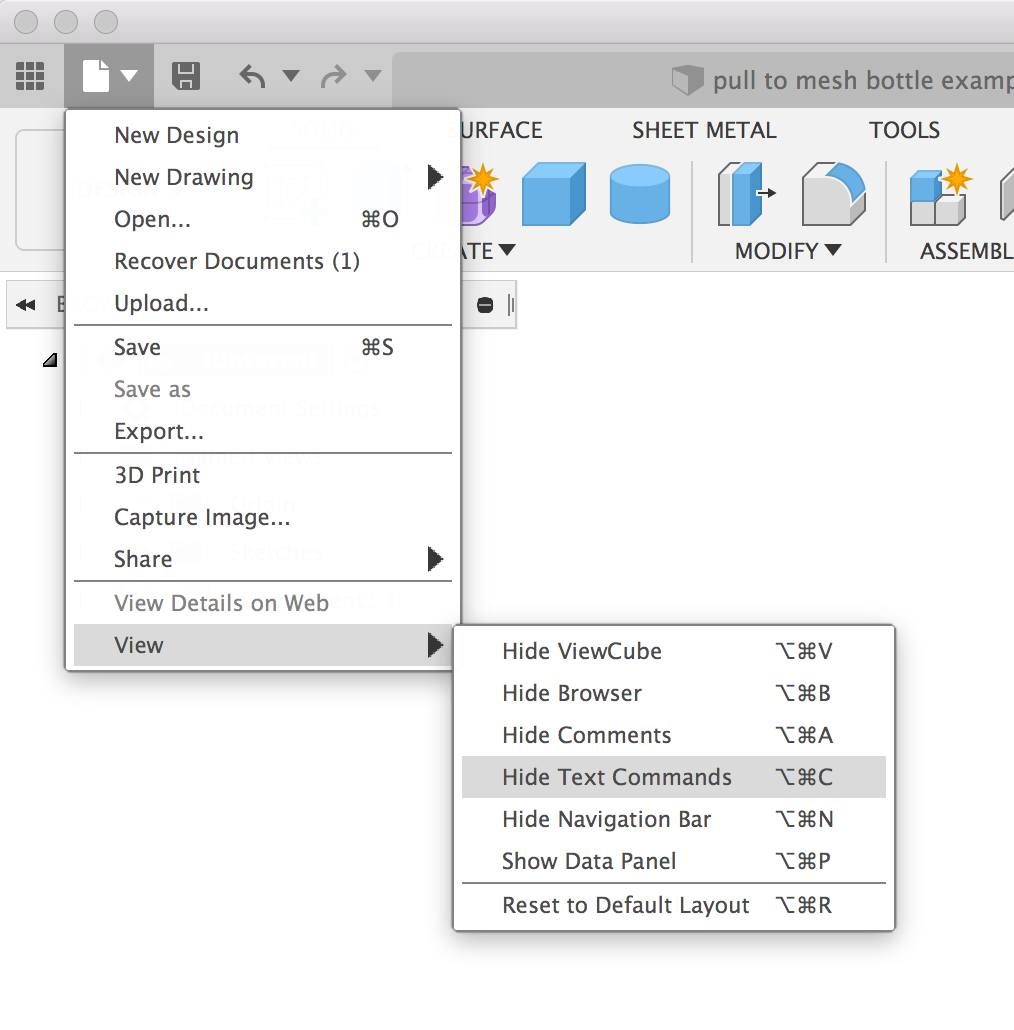1014x1030 pixels.
Task: Choose View Details on Web
Action: tap(263, 603)
